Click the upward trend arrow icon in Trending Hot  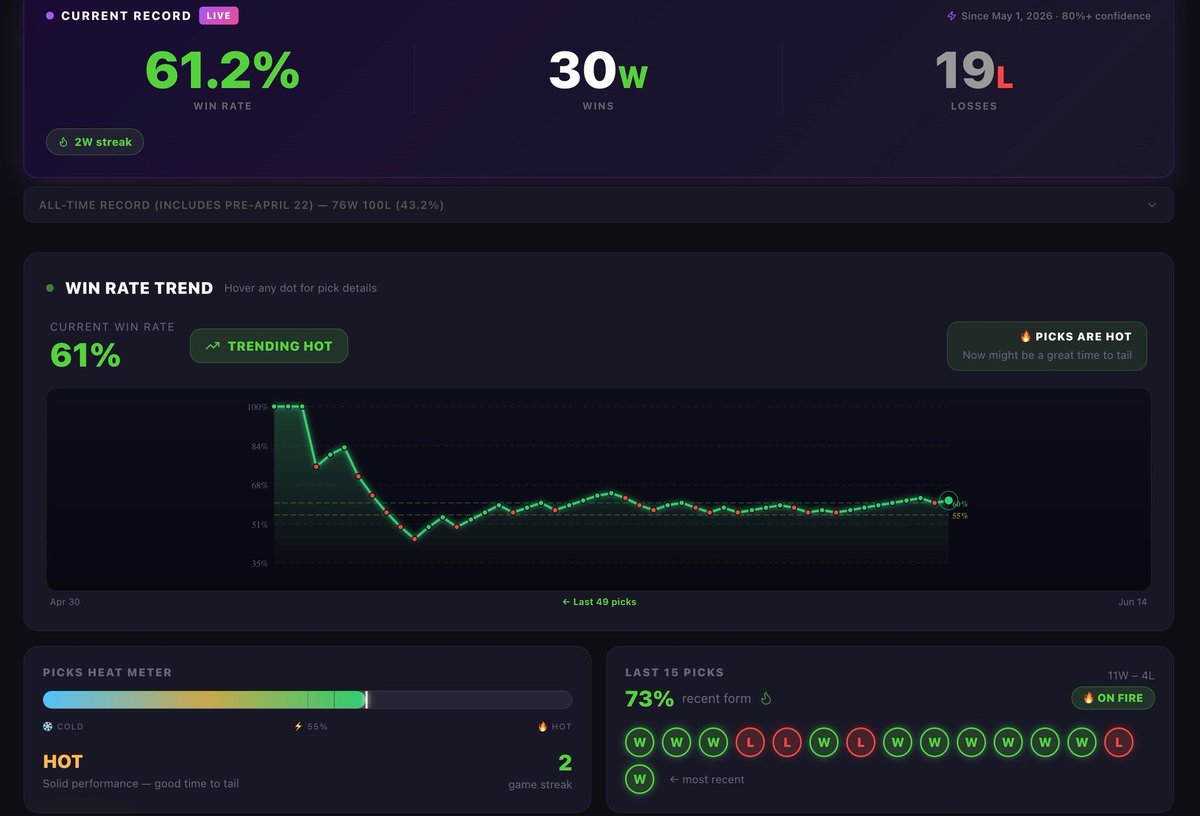click(x=212, y=346)
